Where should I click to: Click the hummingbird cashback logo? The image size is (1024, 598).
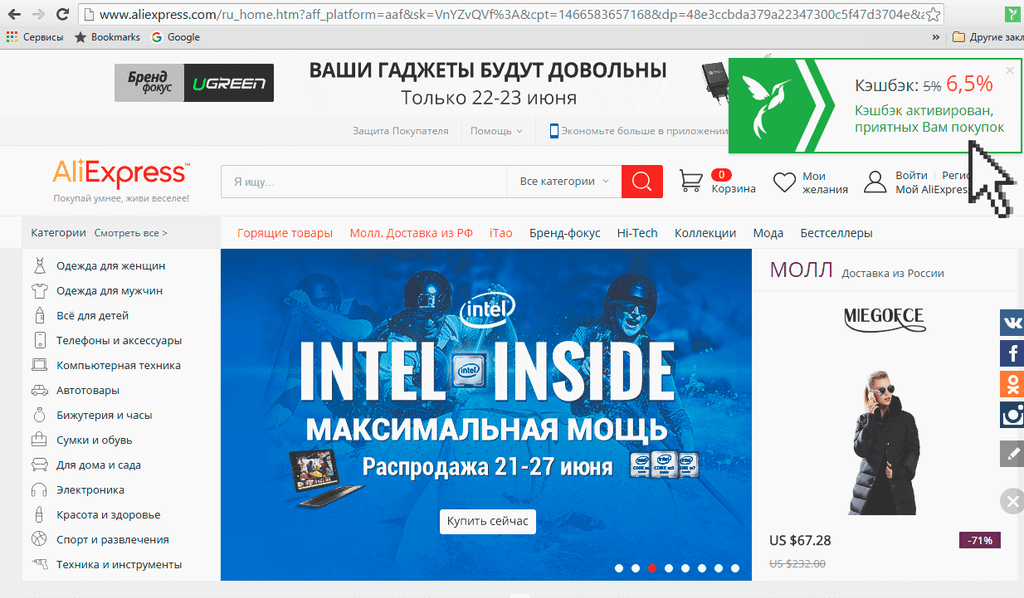(x=765, y=104)
